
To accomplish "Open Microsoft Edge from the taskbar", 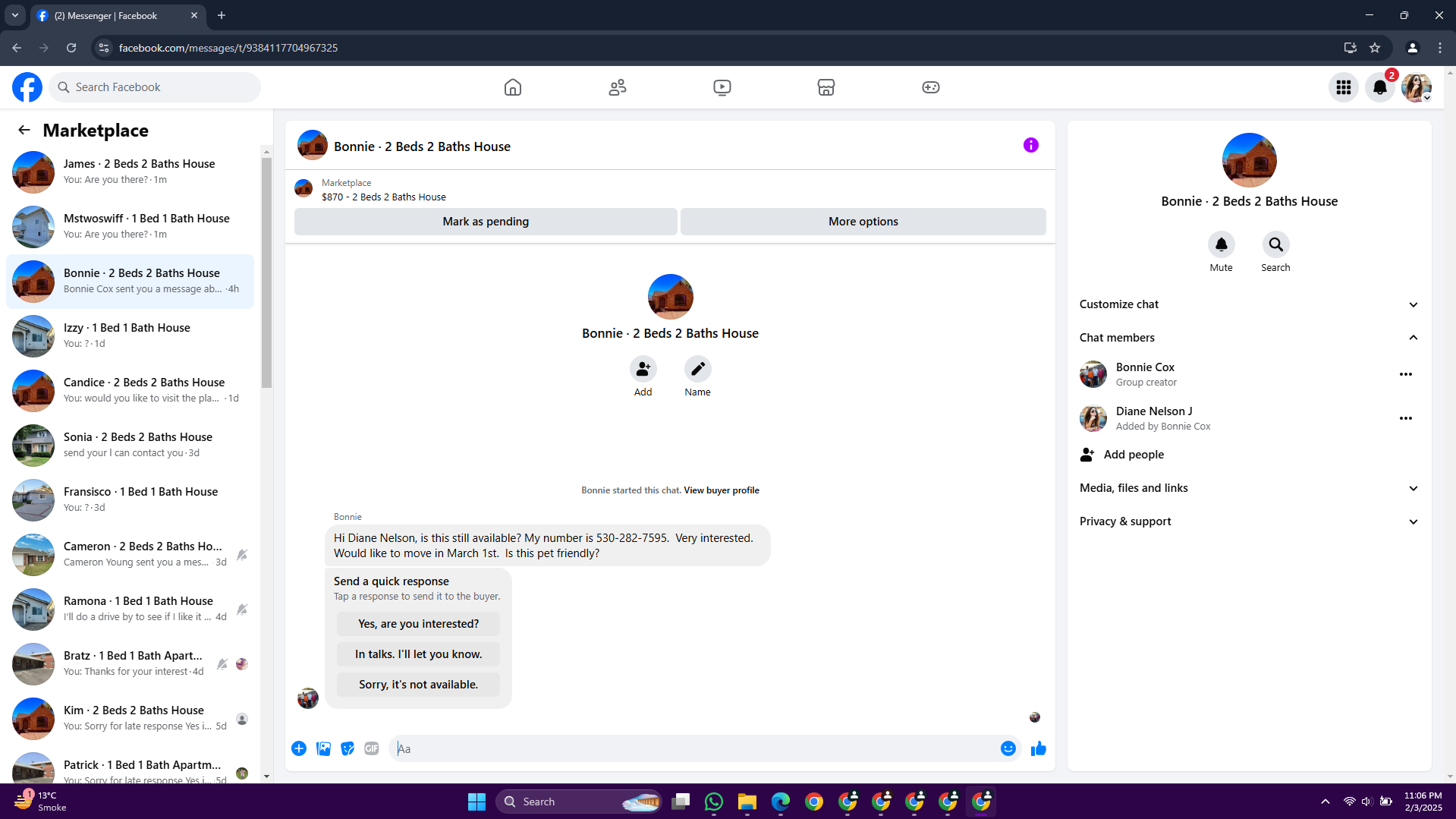I will (x=781, y=802).
